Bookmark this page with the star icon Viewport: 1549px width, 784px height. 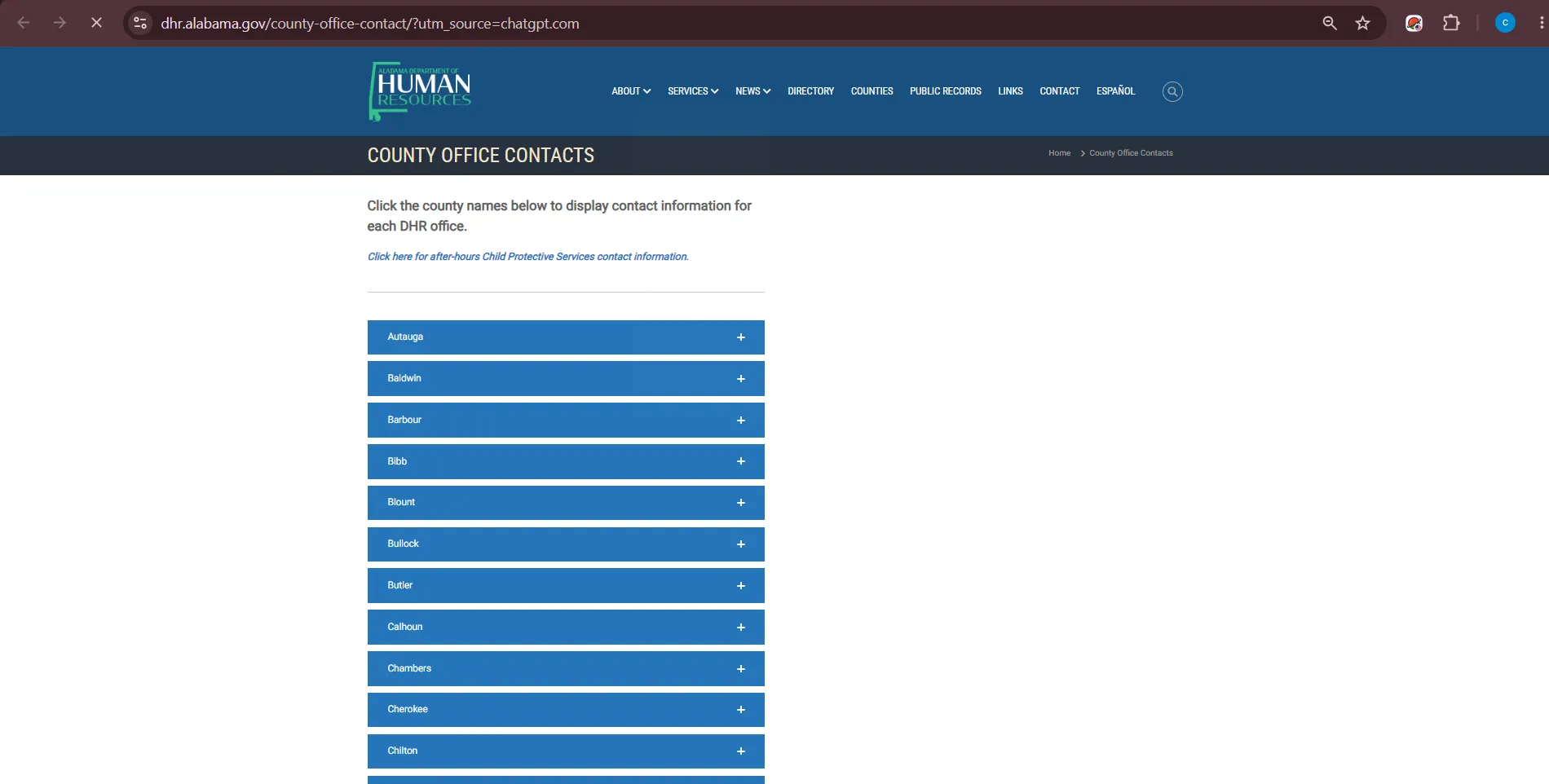[x=1363, y=23]
